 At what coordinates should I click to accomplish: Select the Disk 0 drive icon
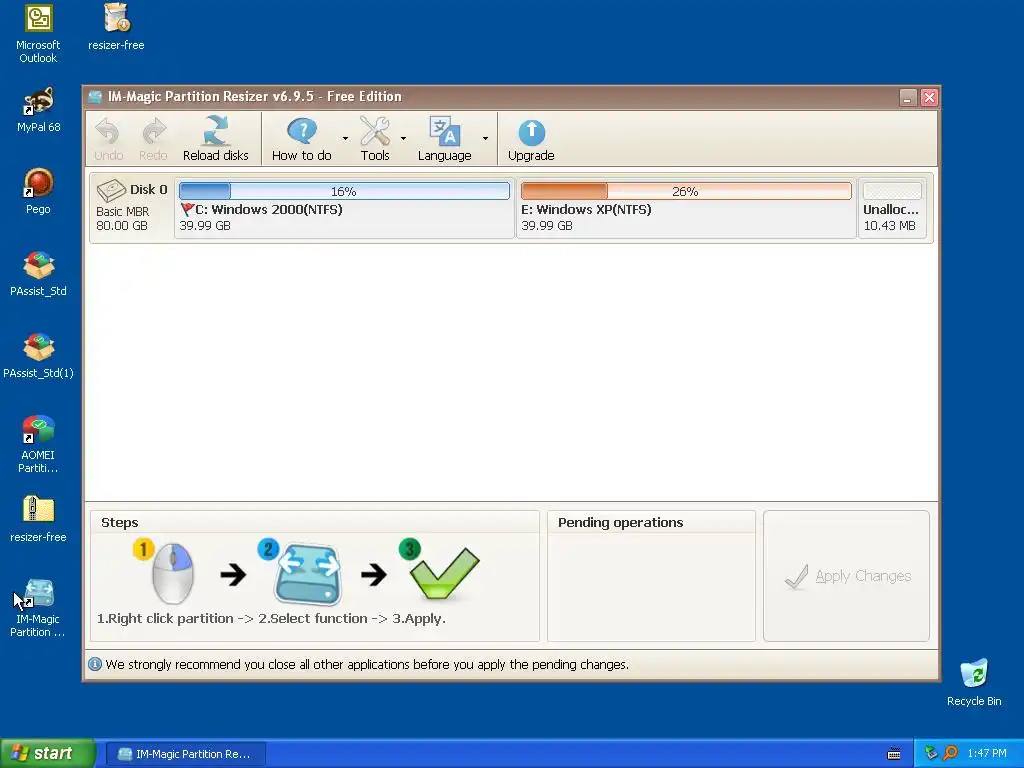click(x=111, y=190)
